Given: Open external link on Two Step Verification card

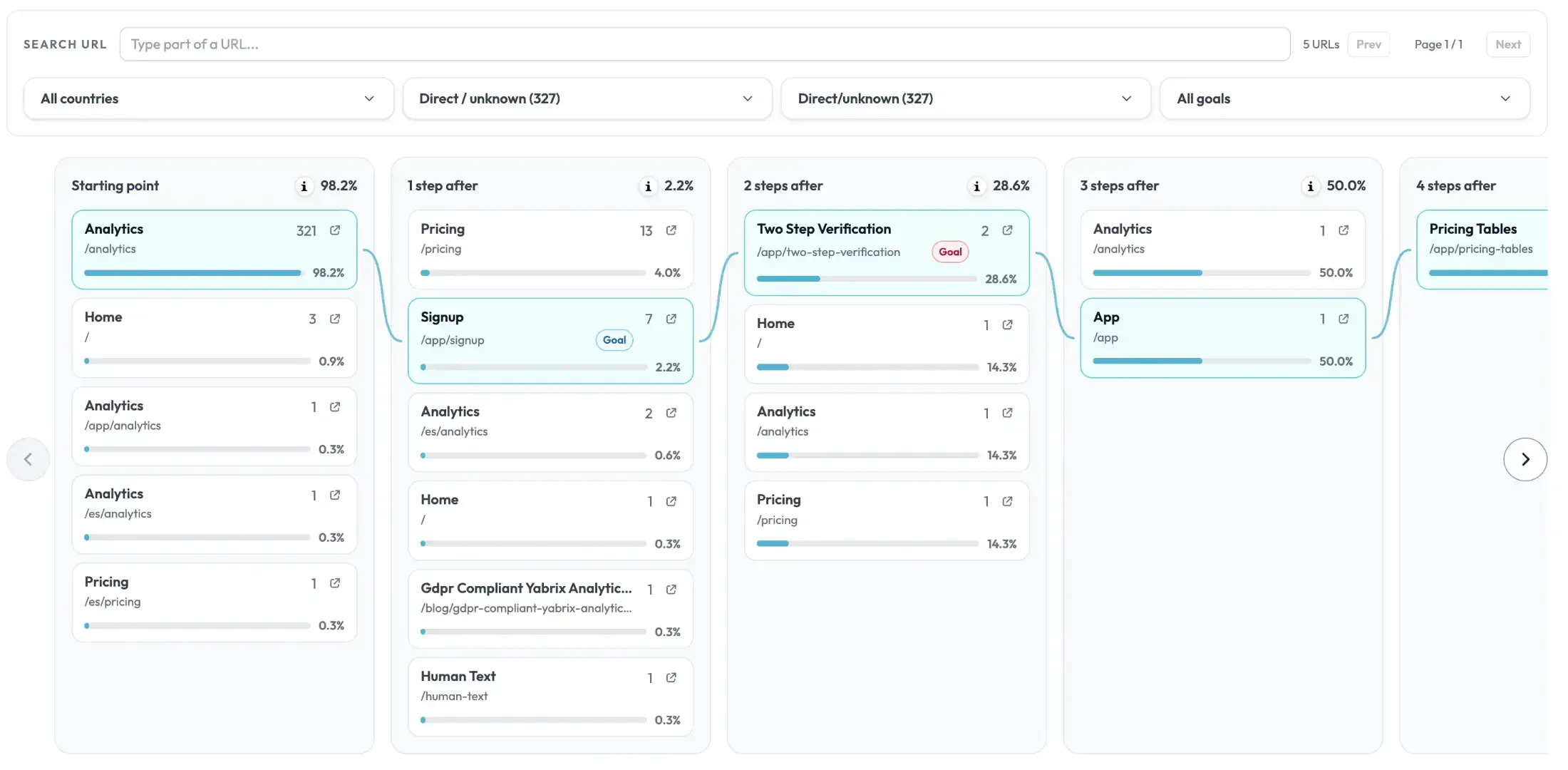Looking at the screenshot, I should pos(1008,230).
